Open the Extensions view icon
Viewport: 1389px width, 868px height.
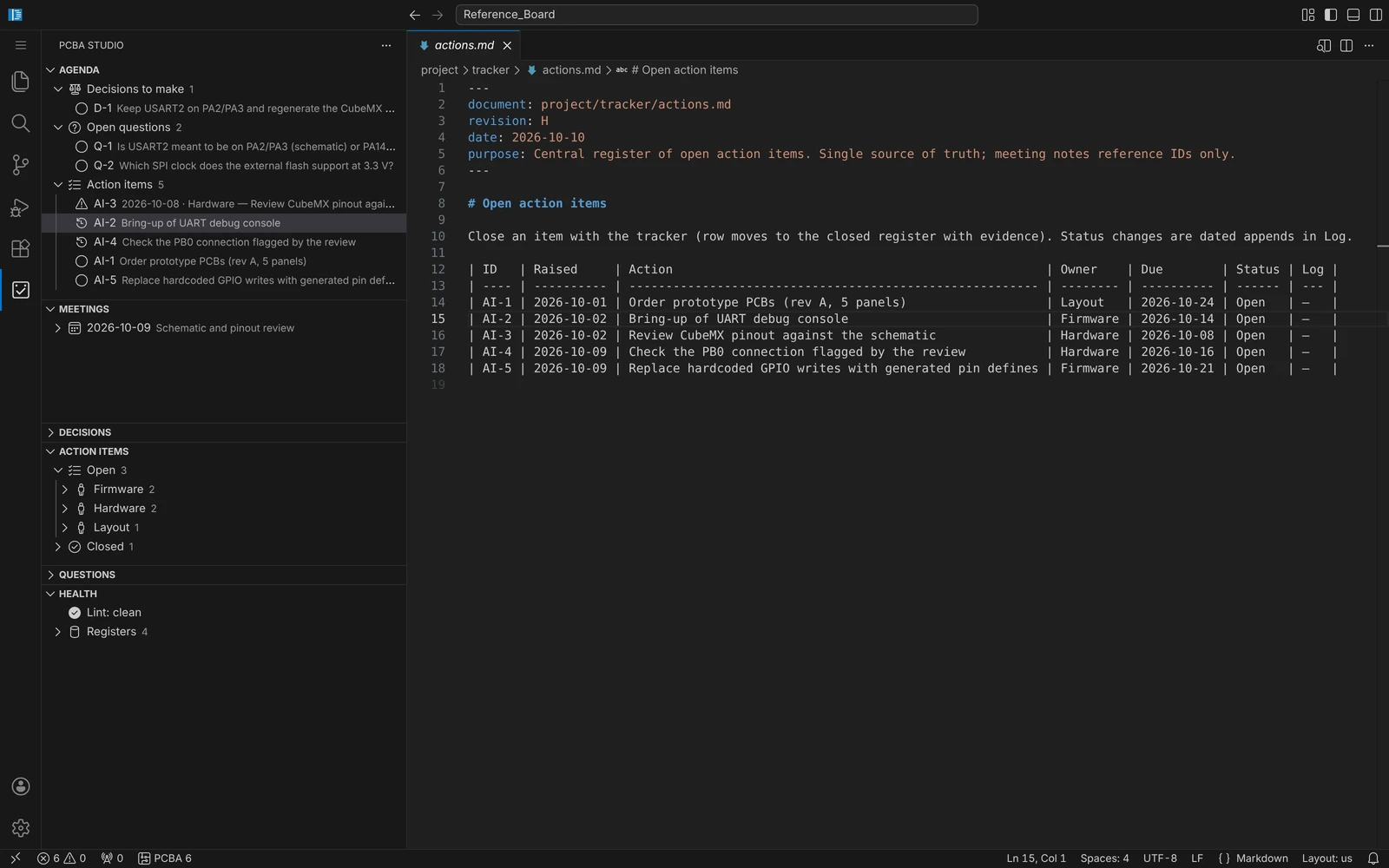pos(20,248)
